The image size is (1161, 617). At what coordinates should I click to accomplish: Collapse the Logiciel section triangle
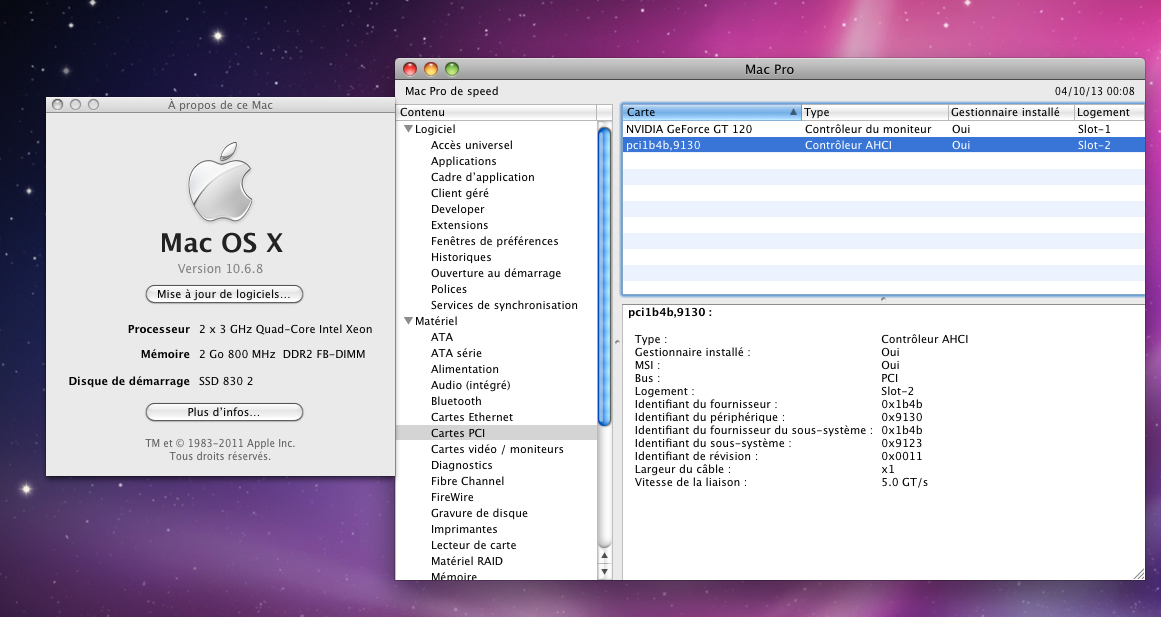click(x=408, y=129)
